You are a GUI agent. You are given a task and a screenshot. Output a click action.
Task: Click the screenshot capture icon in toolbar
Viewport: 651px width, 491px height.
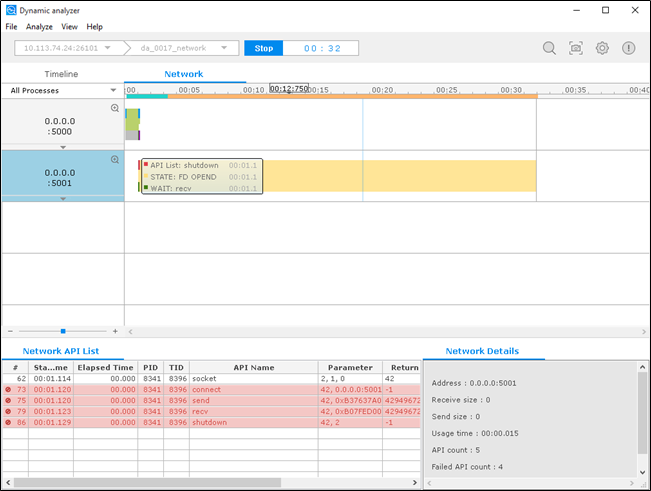tap(576, 48)
